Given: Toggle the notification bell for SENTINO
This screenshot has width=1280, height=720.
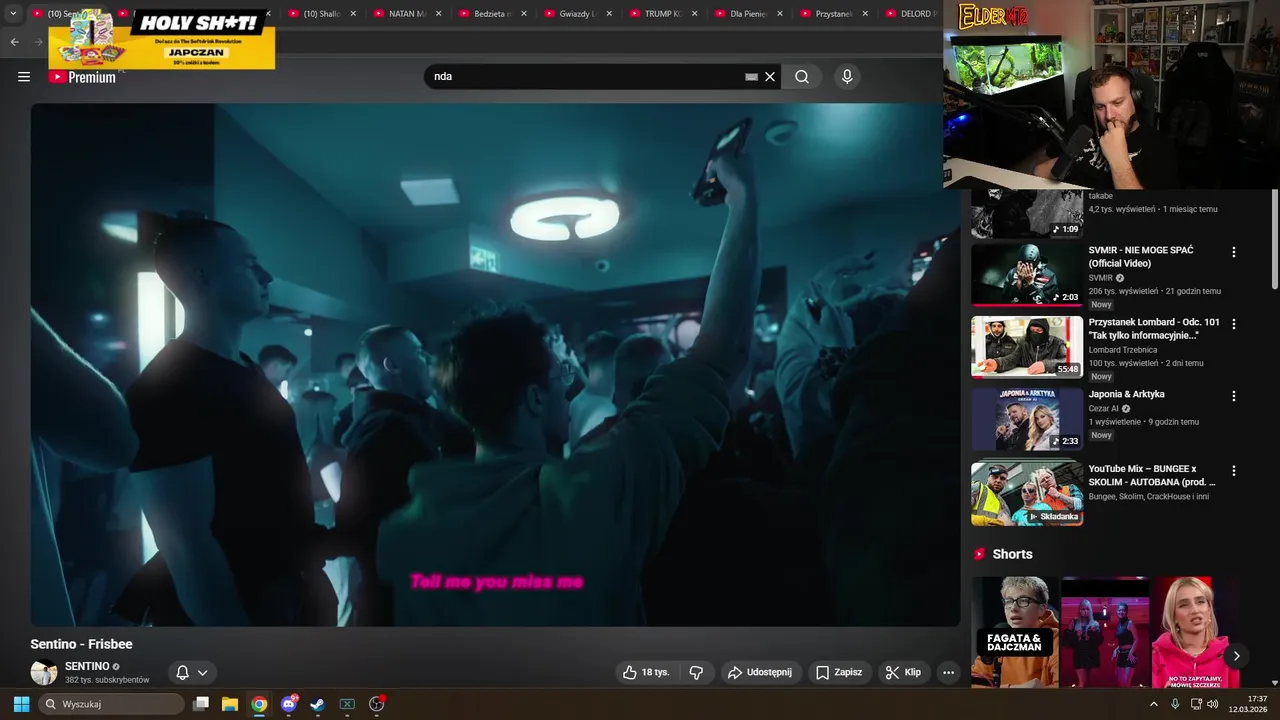Looking at the screenshot, I should [x=182, y=673].
